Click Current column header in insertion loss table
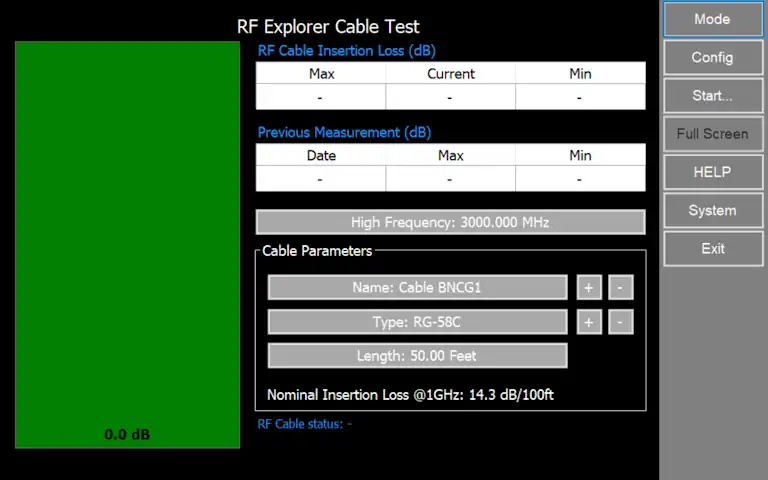 pos(451,74)
